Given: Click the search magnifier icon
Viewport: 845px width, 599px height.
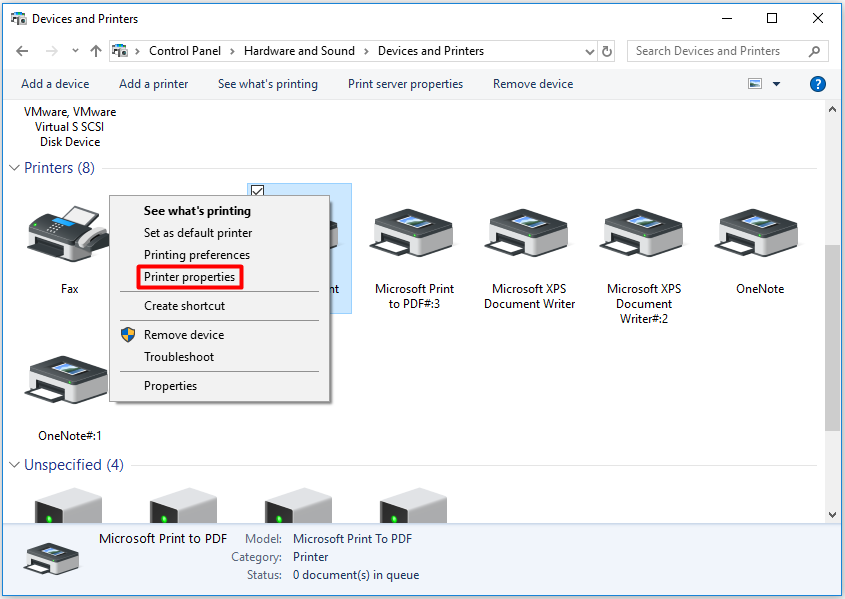Looking at the screenshot, I should (814, 51).
